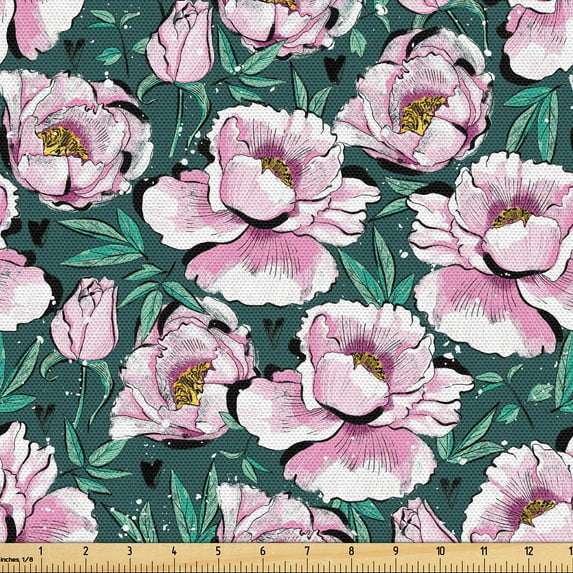Viewport: 573px width, 573px height.
Task: Click the number 6 on the ruler
Action: [263, 551]
